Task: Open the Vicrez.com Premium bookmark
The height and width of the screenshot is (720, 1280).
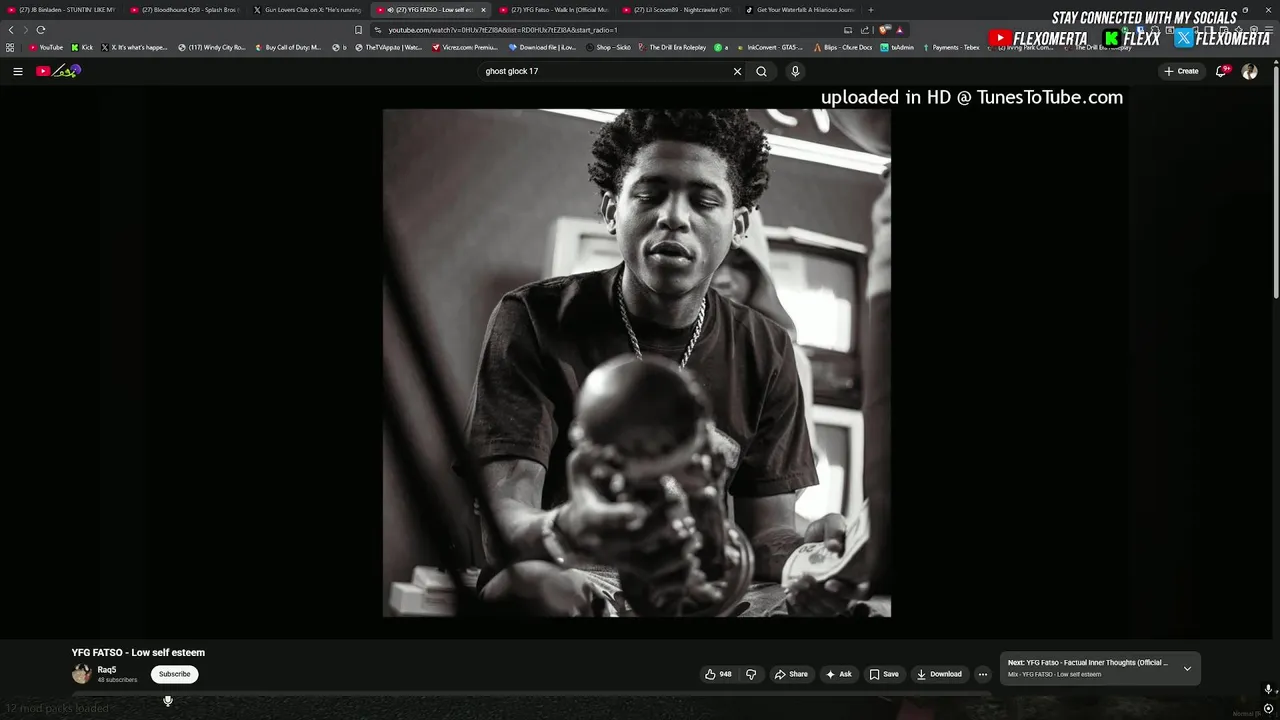Action: click(464, 47)
